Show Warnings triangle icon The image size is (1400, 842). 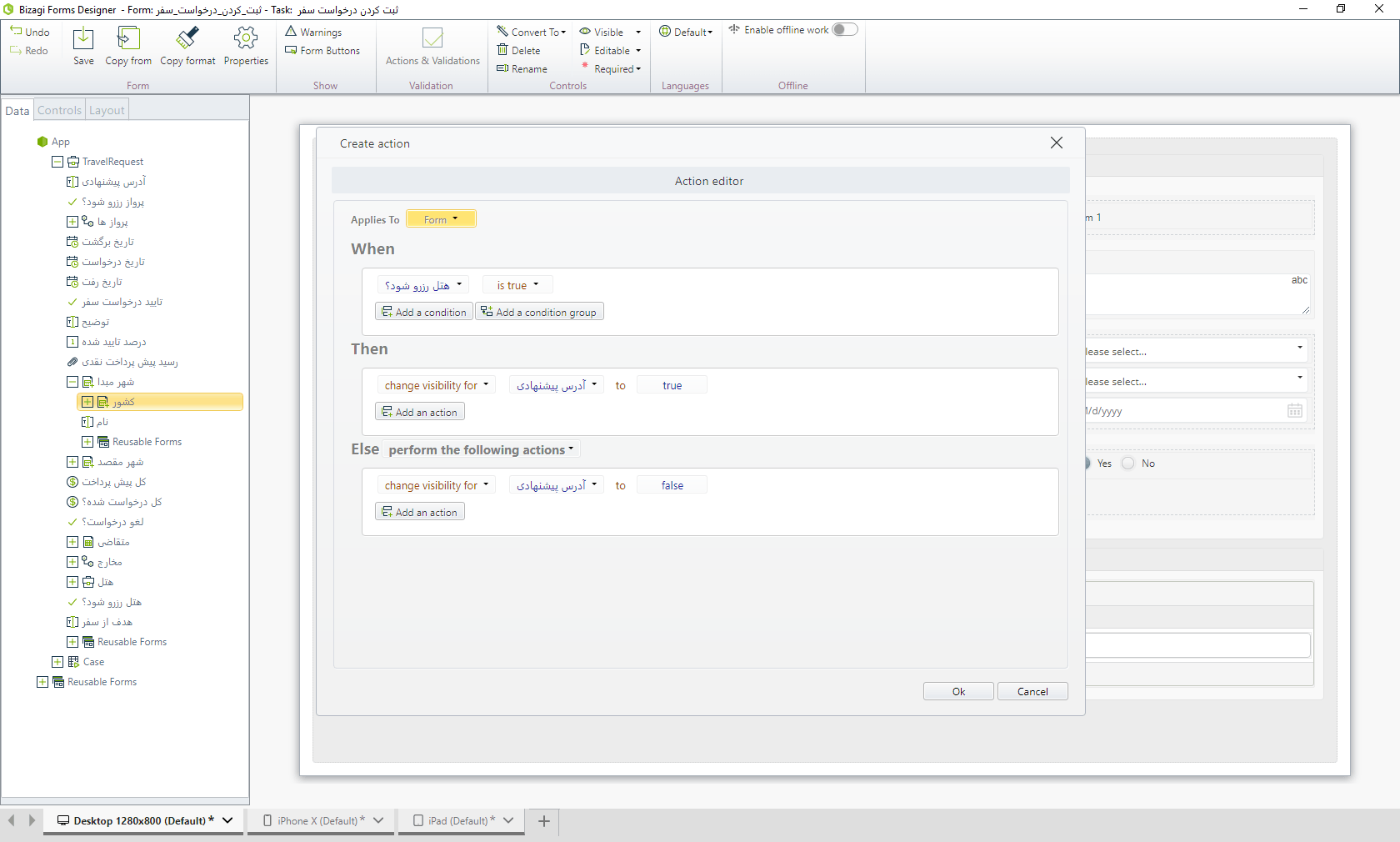(x=291, y=32)
